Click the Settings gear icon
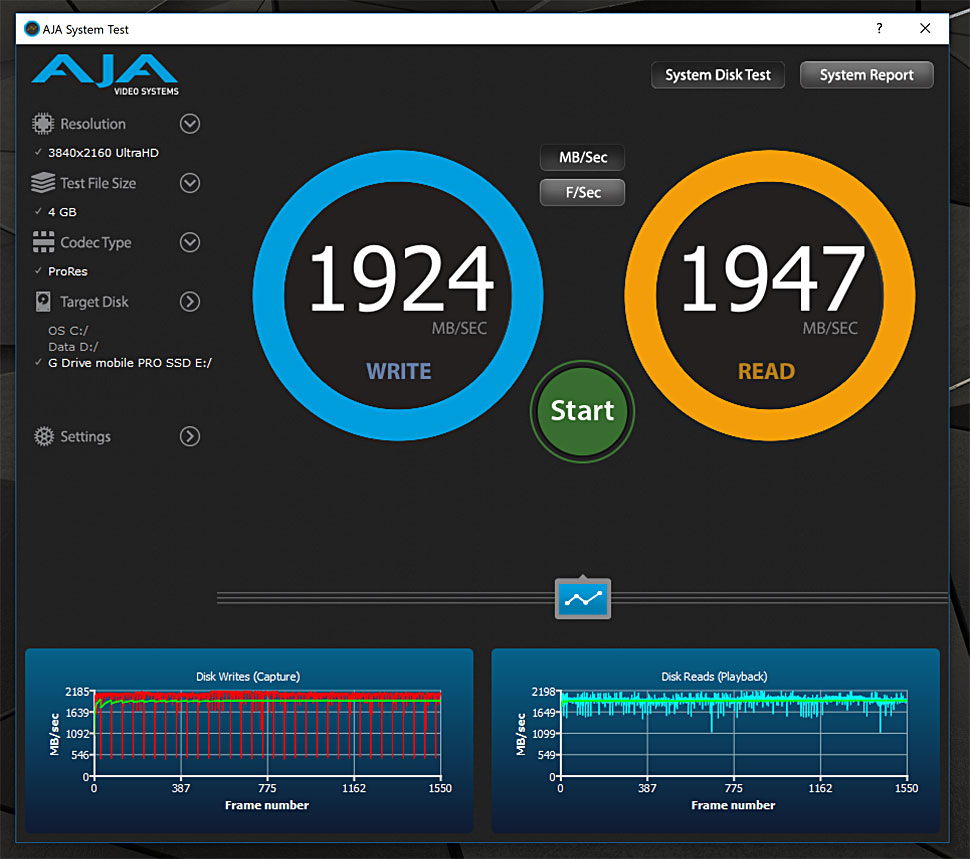The width and height of the screenshot is (970, 859). [x=43, y=437]
